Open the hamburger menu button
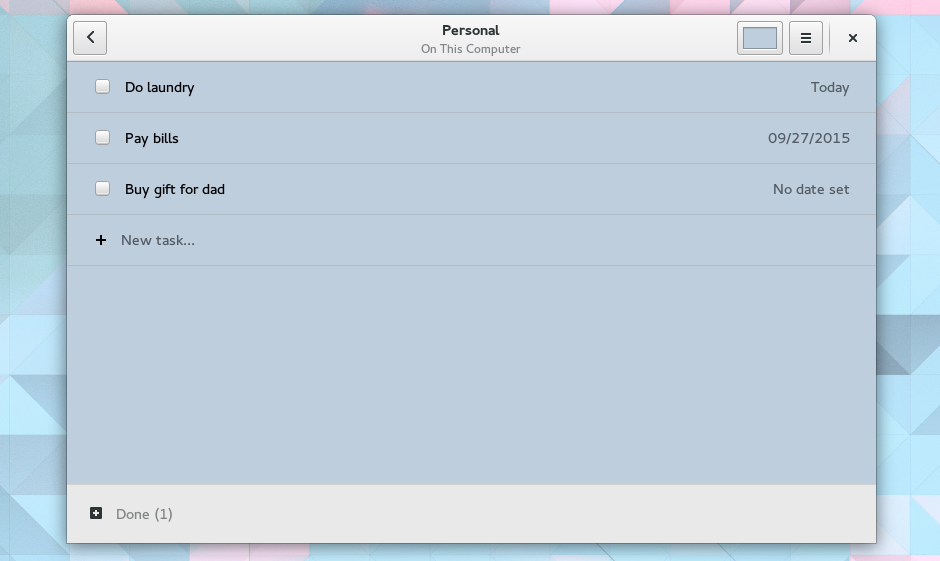 806,38
